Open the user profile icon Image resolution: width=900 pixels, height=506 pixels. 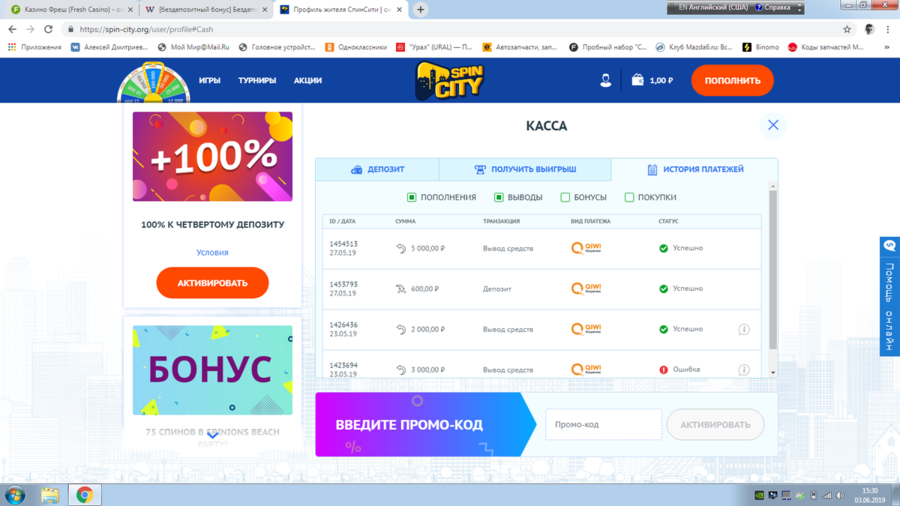(x=605, y=80)
